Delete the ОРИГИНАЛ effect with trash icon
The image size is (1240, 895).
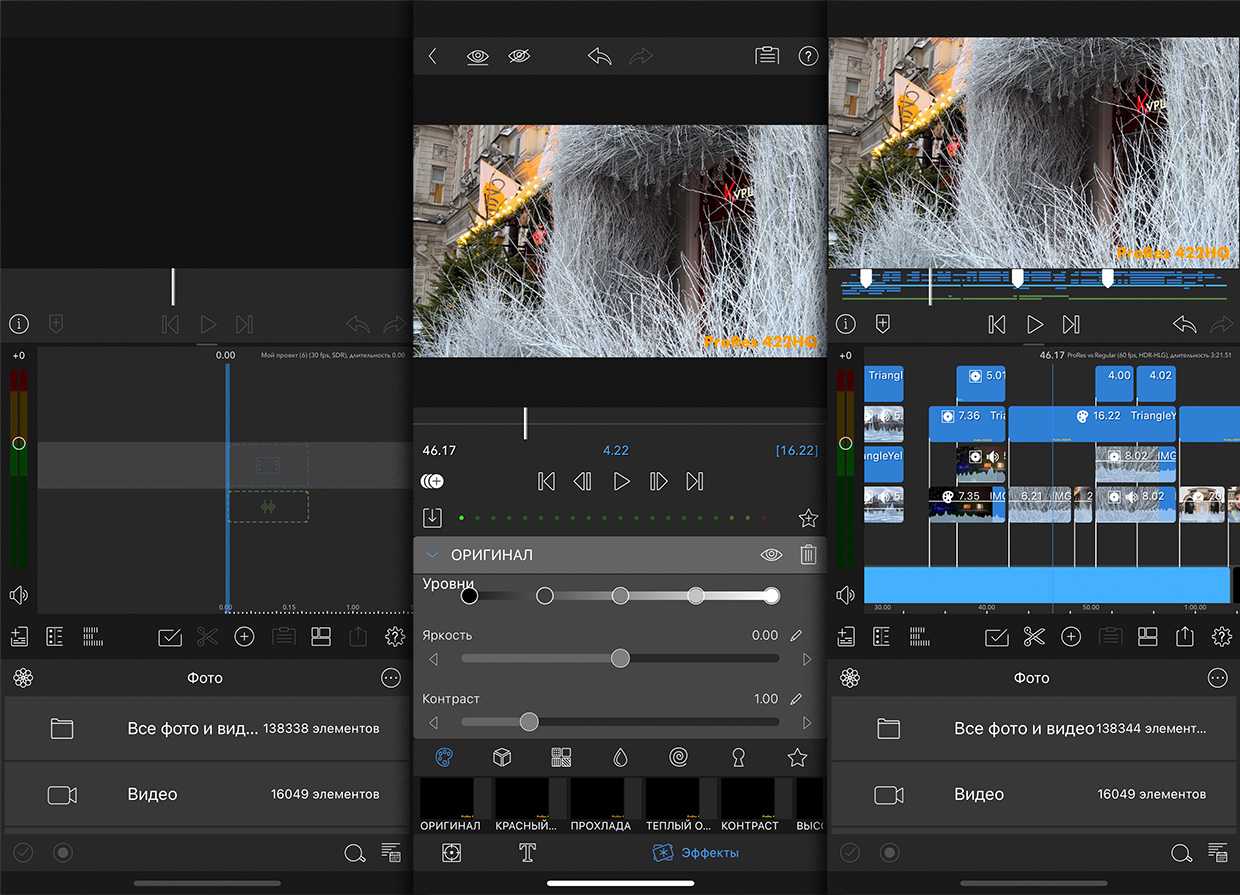coord(808,555)
